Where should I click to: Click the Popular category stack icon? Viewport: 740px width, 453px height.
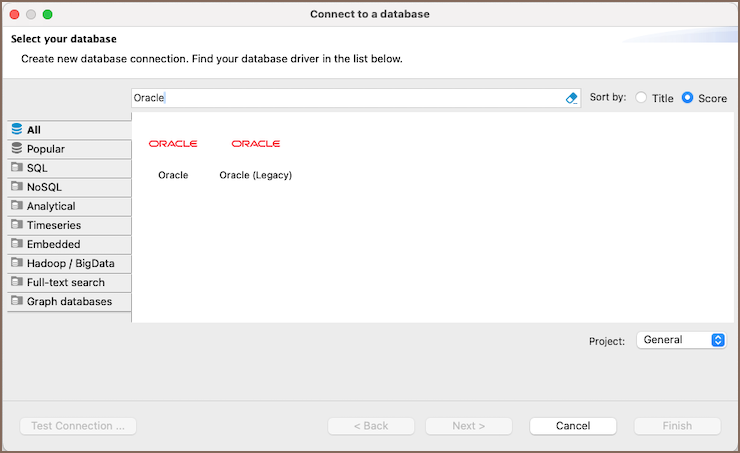pos(17,149)
